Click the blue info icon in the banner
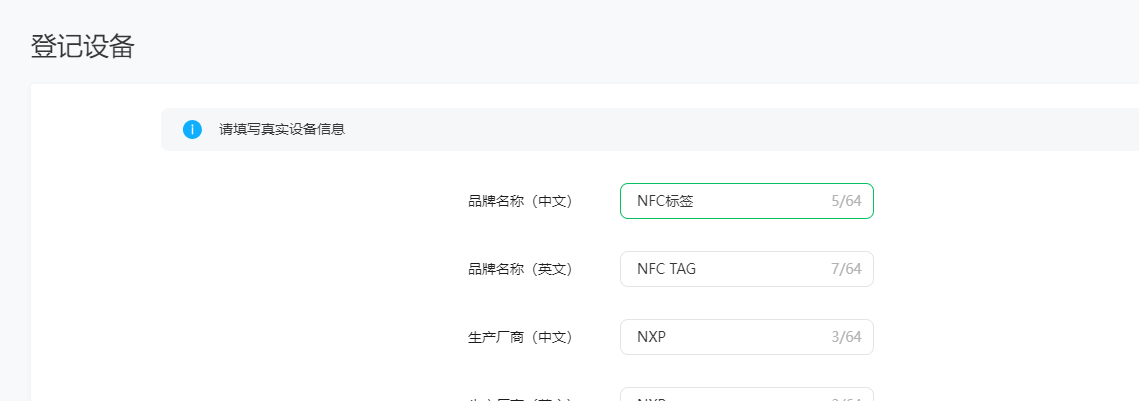1139x401 pixels. tap(192, 130)
